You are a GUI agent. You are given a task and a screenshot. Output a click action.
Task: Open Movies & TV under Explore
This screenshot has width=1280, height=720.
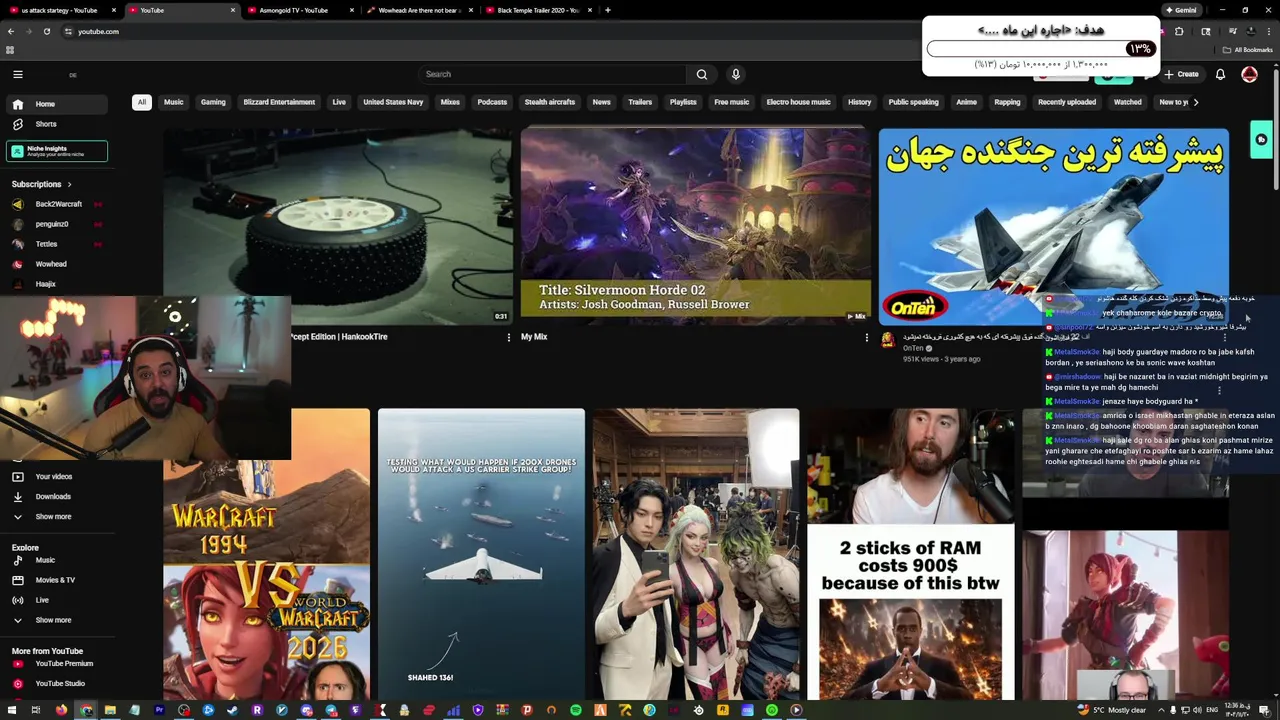tap(57, 580)
